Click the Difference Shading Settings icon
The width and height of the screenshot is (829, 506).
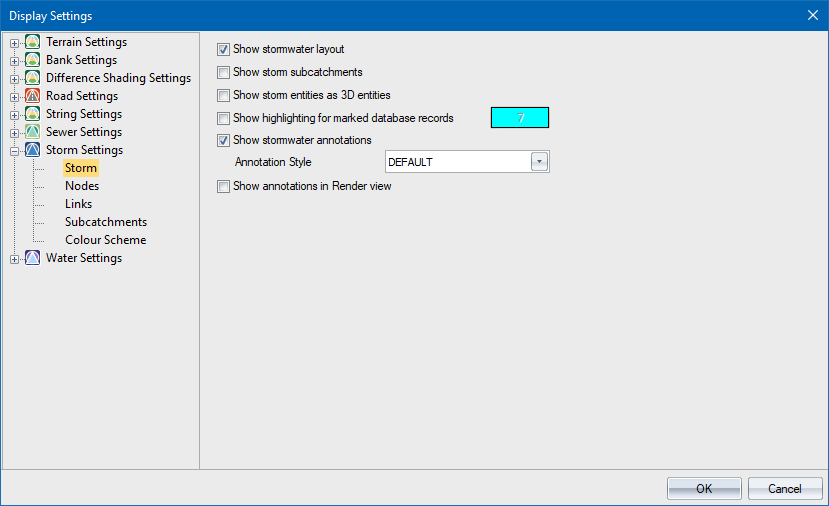(33, 78)
